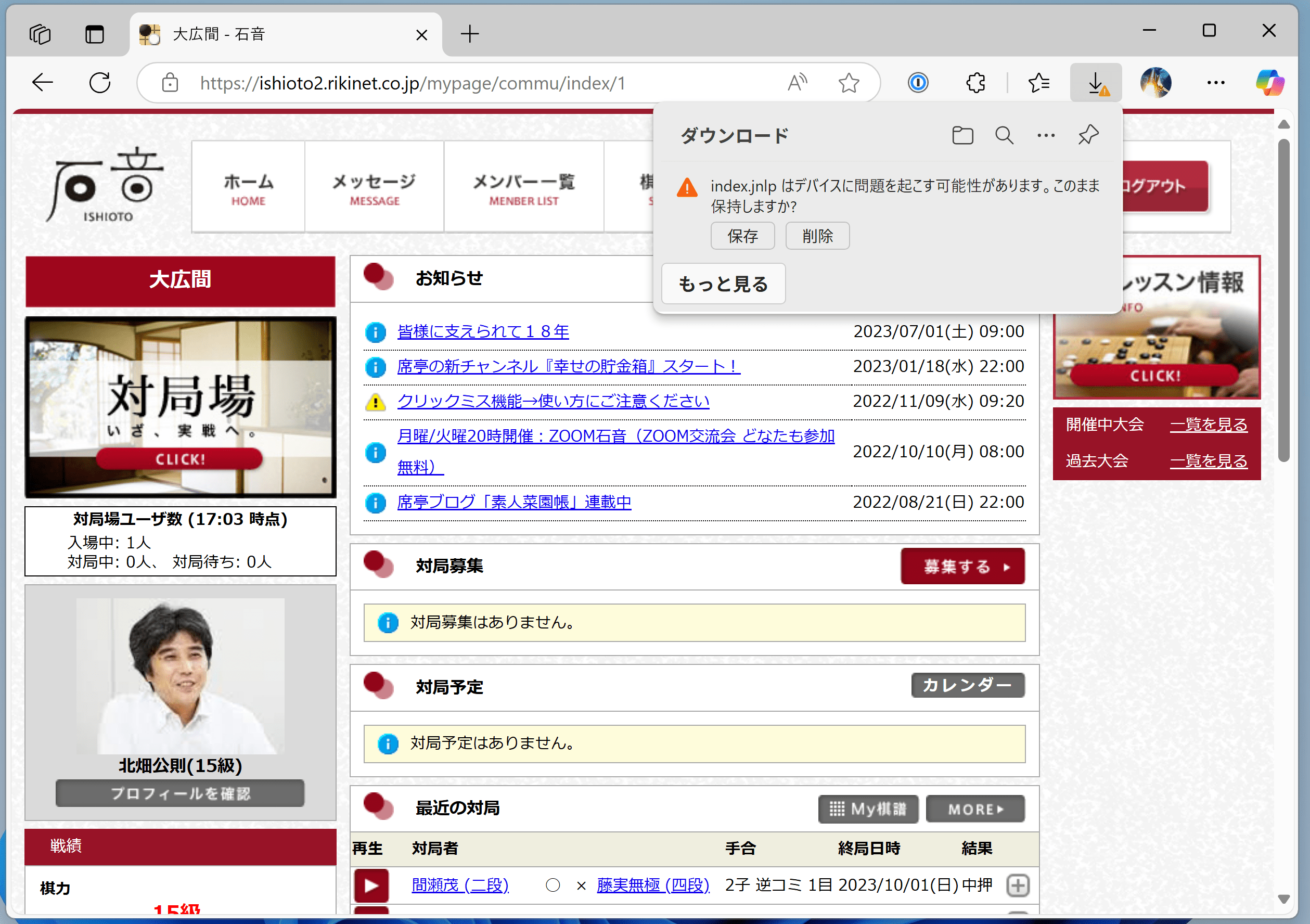Reload the current page
Image resolution: width=1310 pixels, height=924 pixels.
point(99,82)
